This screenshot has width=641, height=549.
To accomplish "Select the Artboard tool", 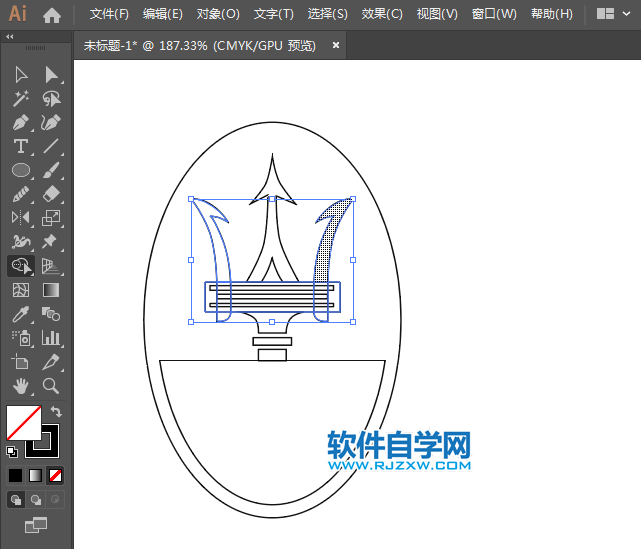I will click(20, 362).
